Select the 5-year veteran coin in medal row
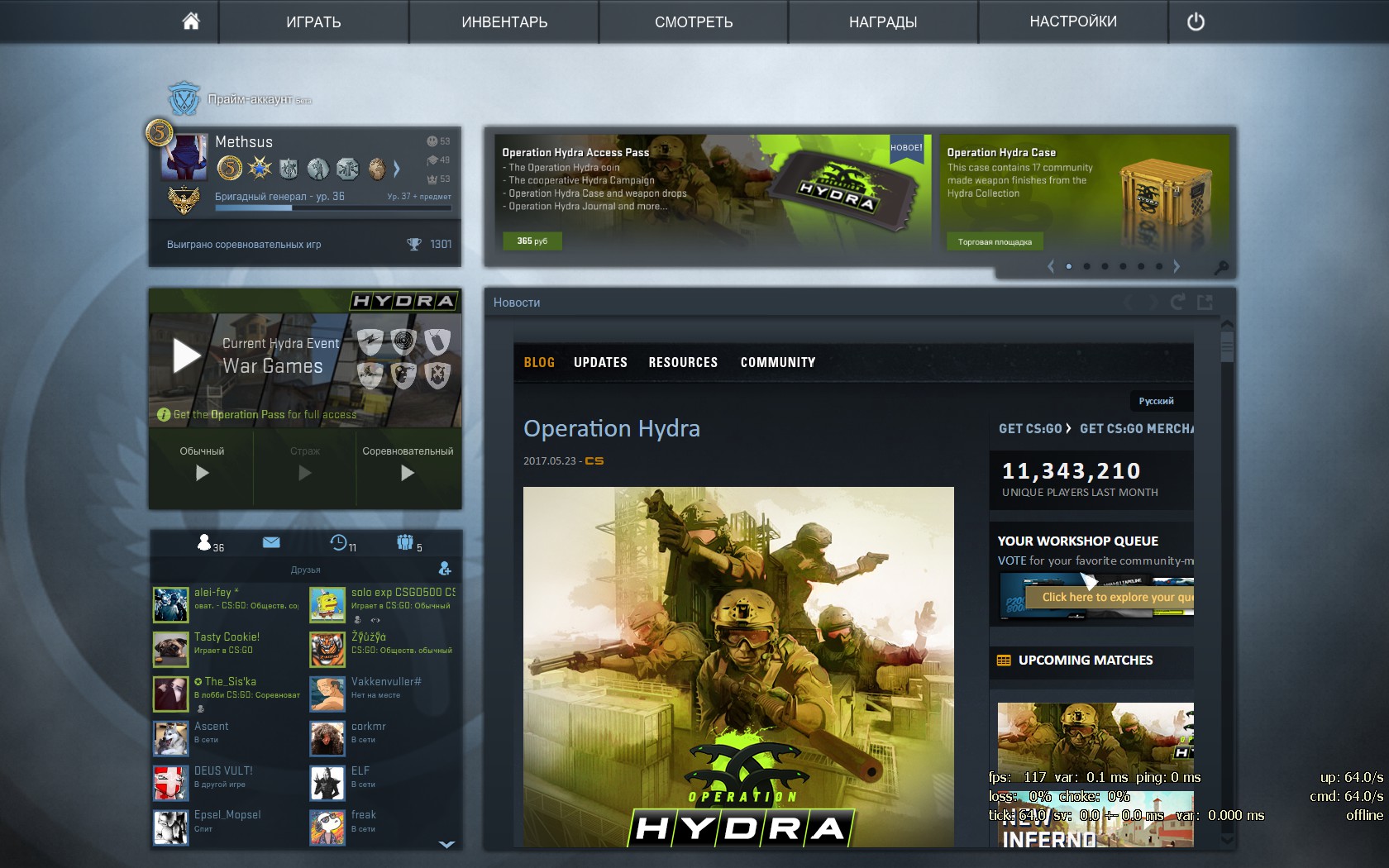The width and height of the screenshot is (1389, 868). (x=229, y=169)
